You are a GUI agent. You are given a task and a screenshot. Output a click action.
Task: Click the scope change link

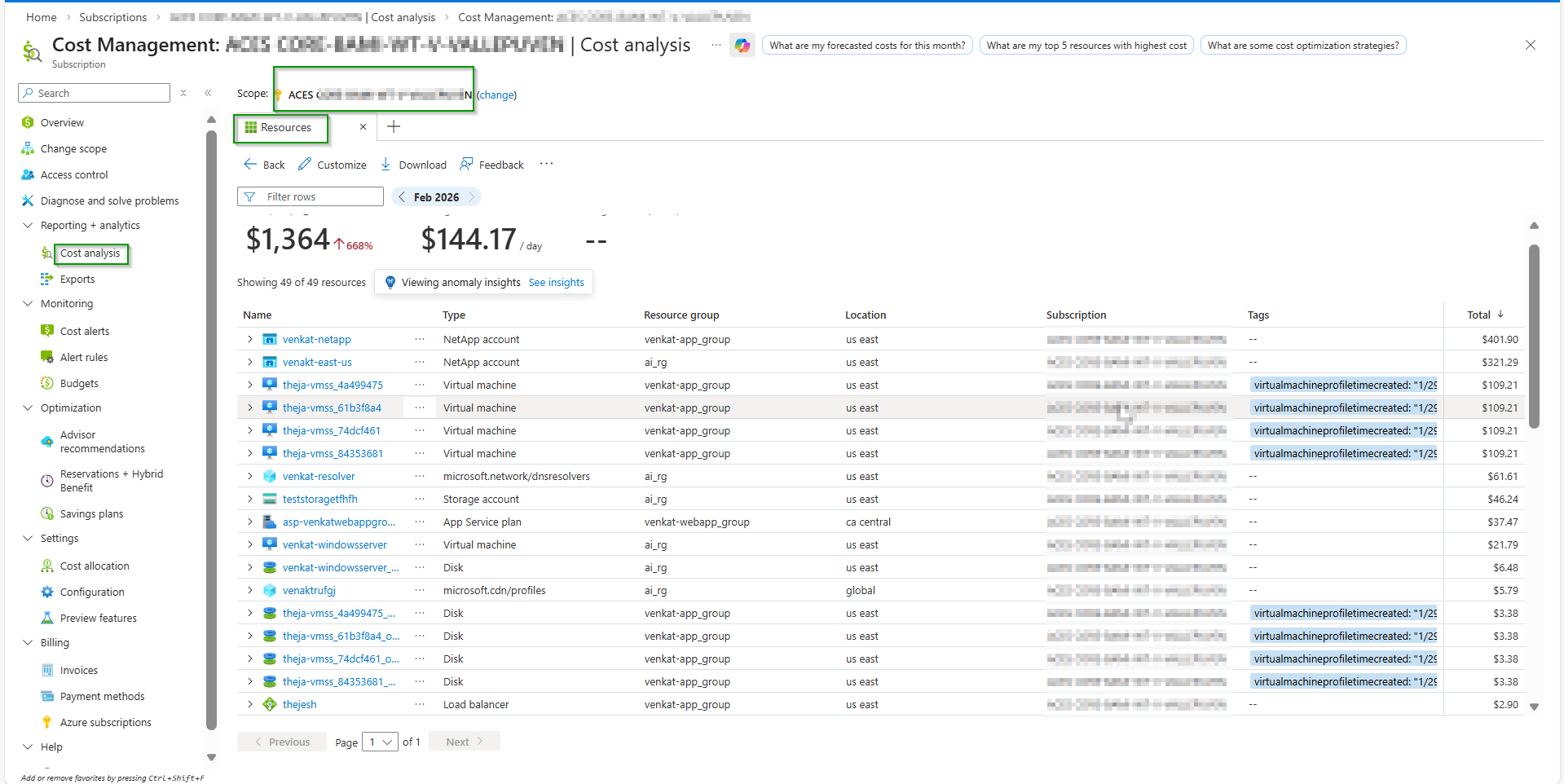click(496, 95)
